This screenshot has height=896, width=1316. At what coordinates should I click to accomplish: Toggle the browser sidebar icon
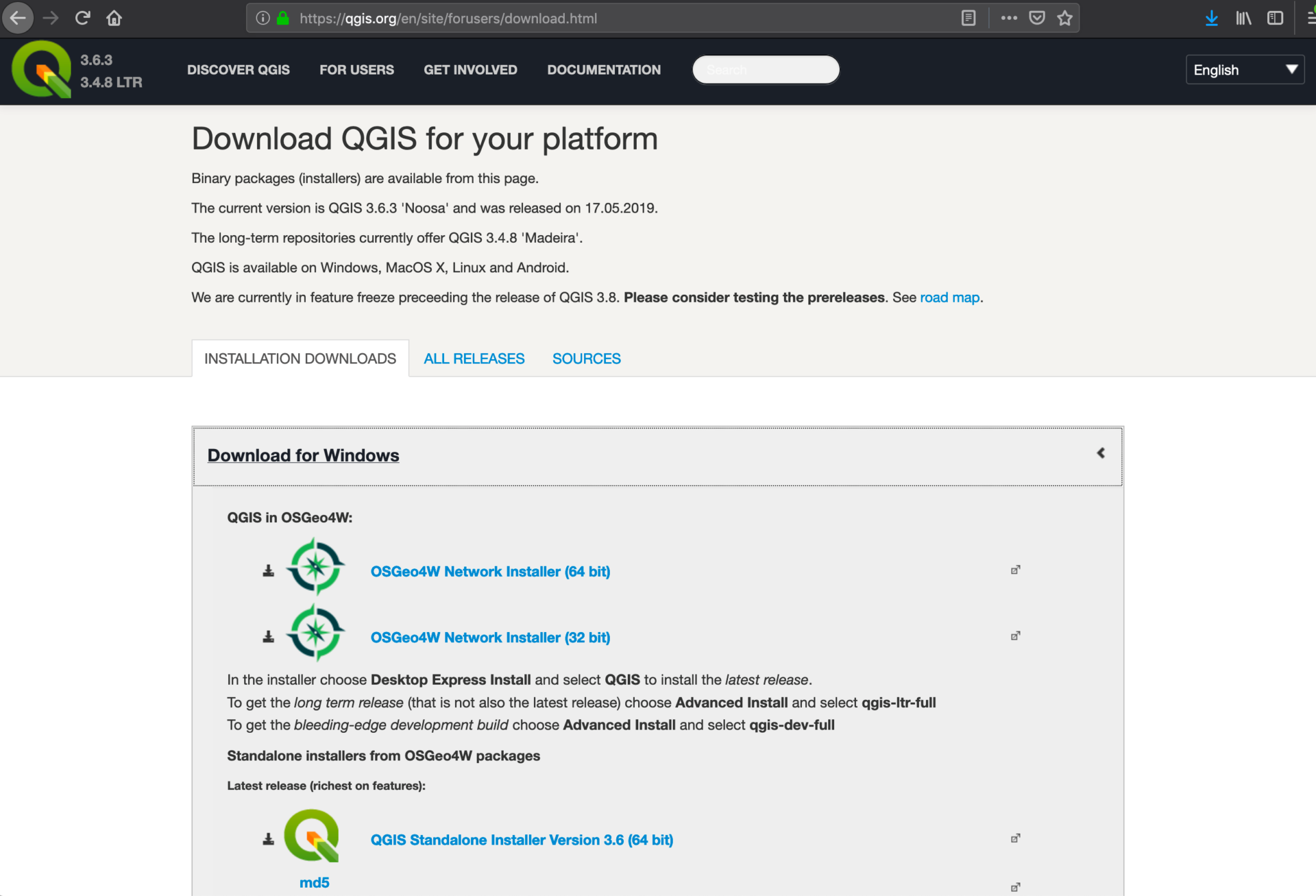1275,18
